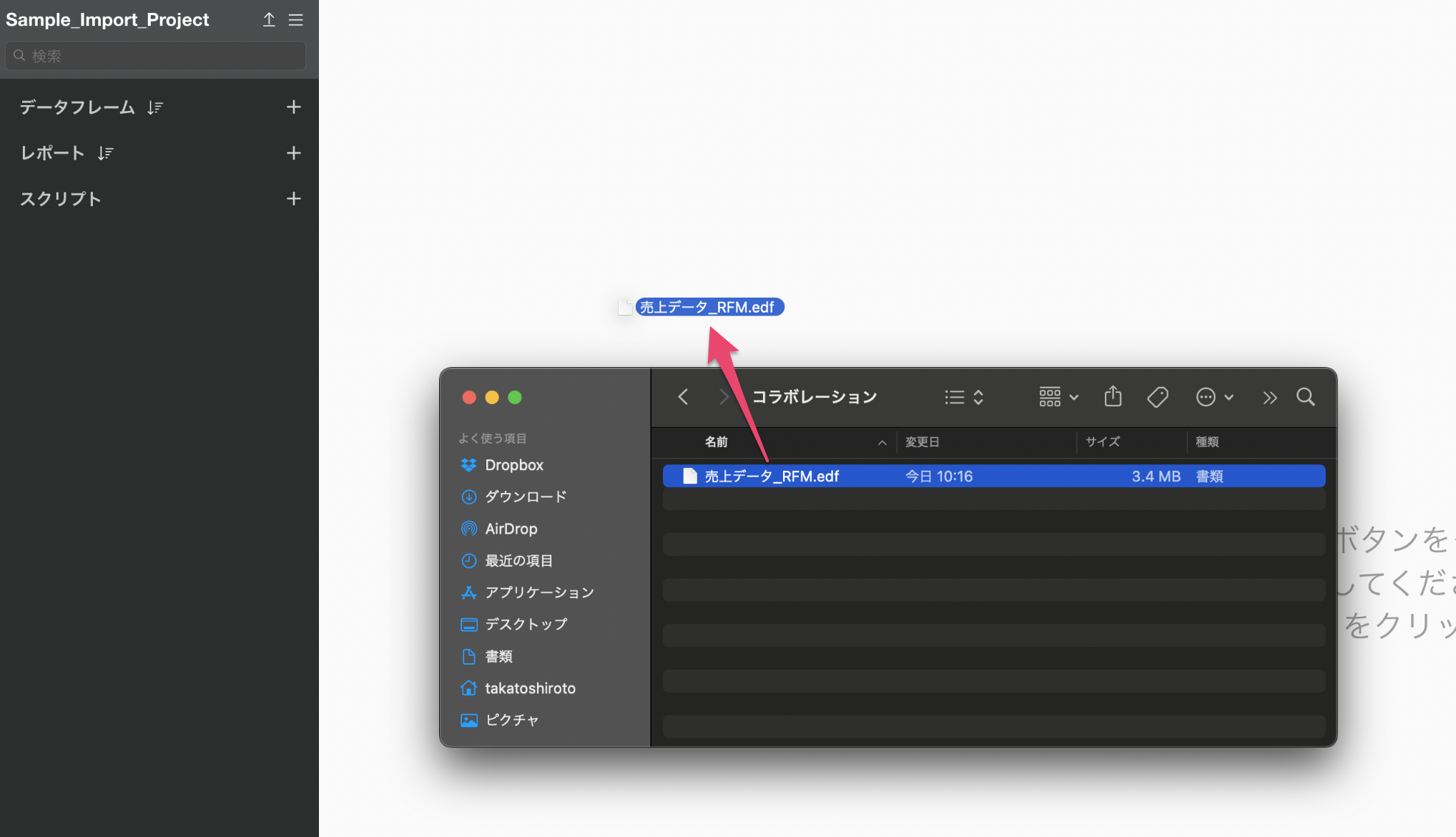Image resolution: width=1456 pixels, height=837 pixels.
Task: Open the Downloads (ダウンロード) folder
Action: (525, 496)
